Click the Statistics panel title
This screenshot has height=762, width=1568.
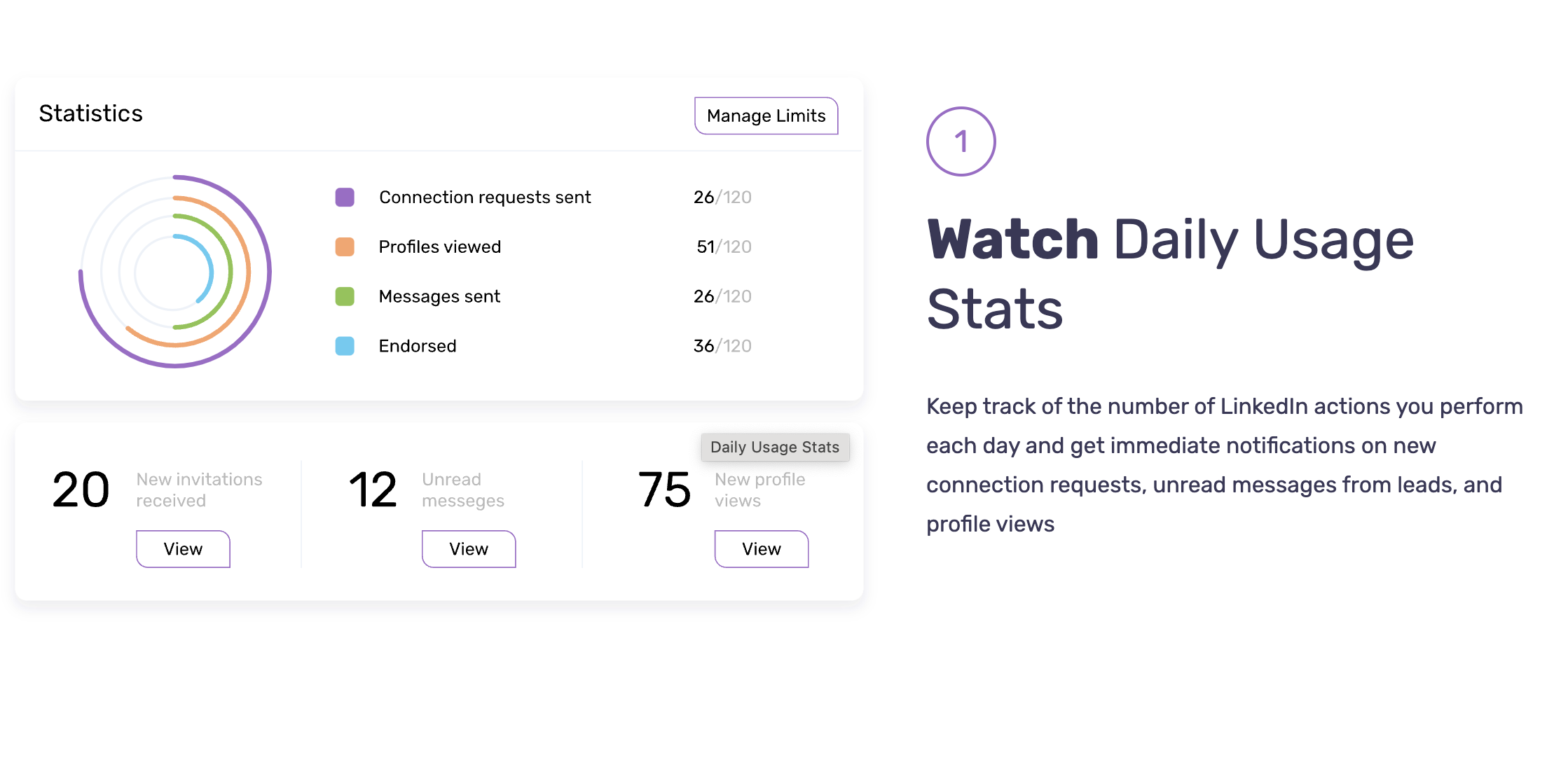tap(91, 113)
